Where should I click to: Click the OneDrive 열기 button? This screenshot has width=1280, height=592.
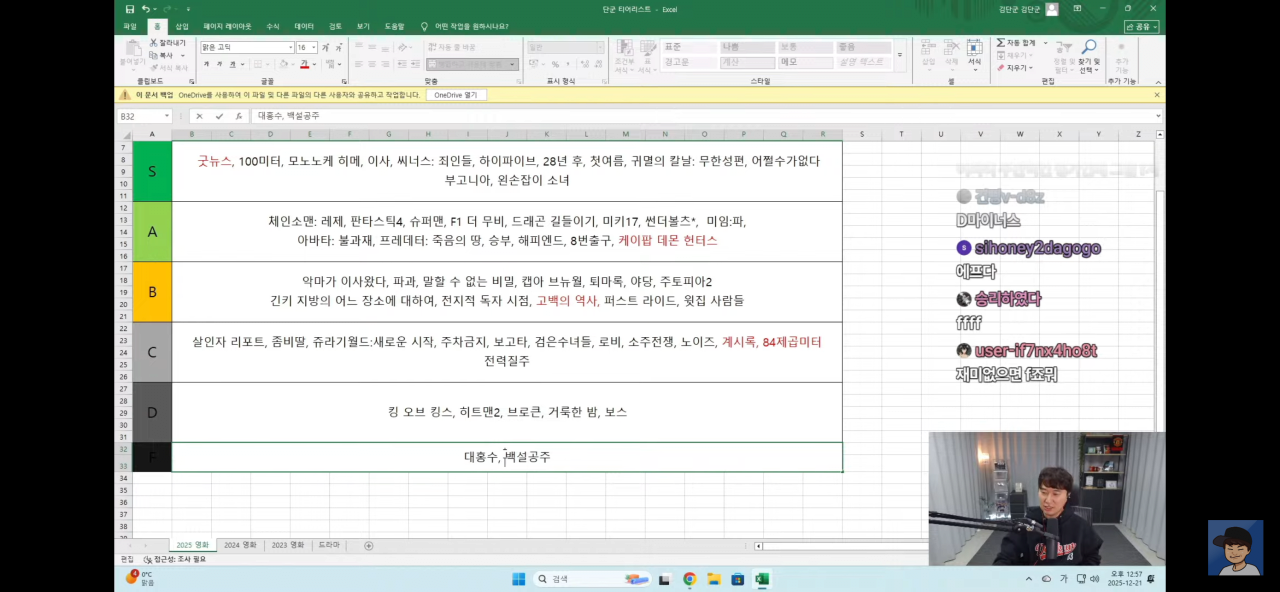point(455,95)
